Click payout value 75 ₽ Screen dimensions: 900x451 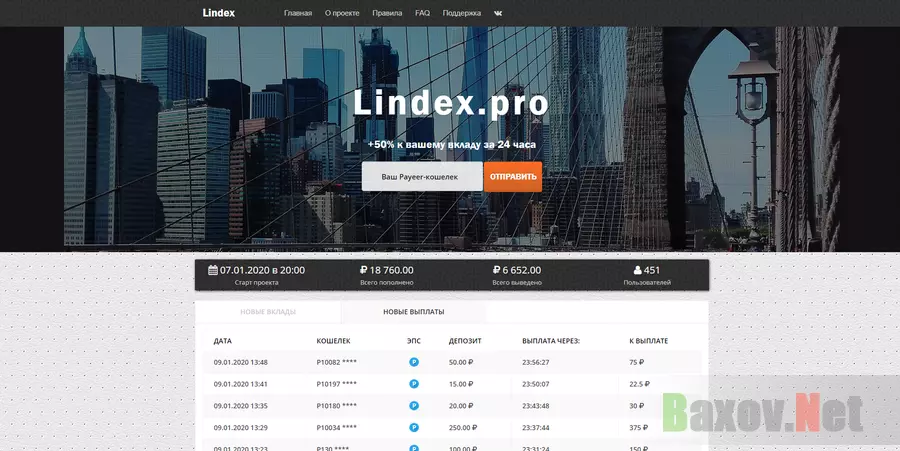pos(637,362)
